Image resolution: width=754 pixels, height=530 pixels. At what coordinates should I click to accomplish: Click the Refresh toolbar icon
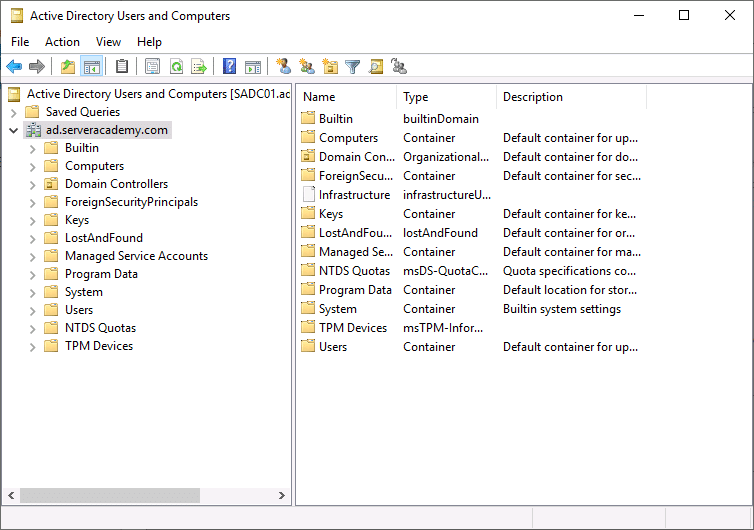176,66
